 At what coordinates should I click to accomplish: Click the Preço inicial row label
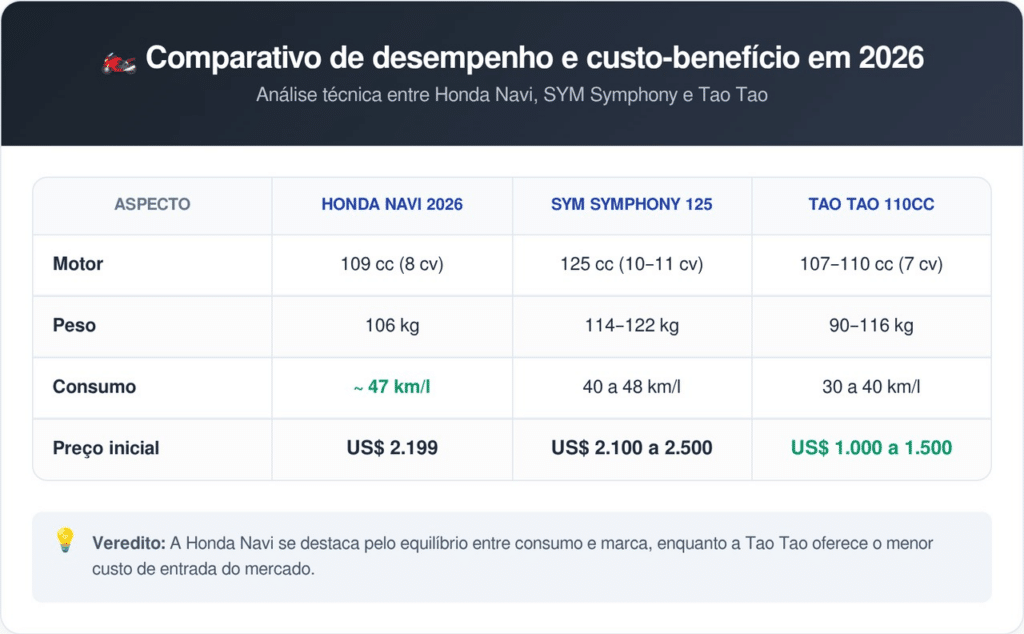tap(106, 448)
